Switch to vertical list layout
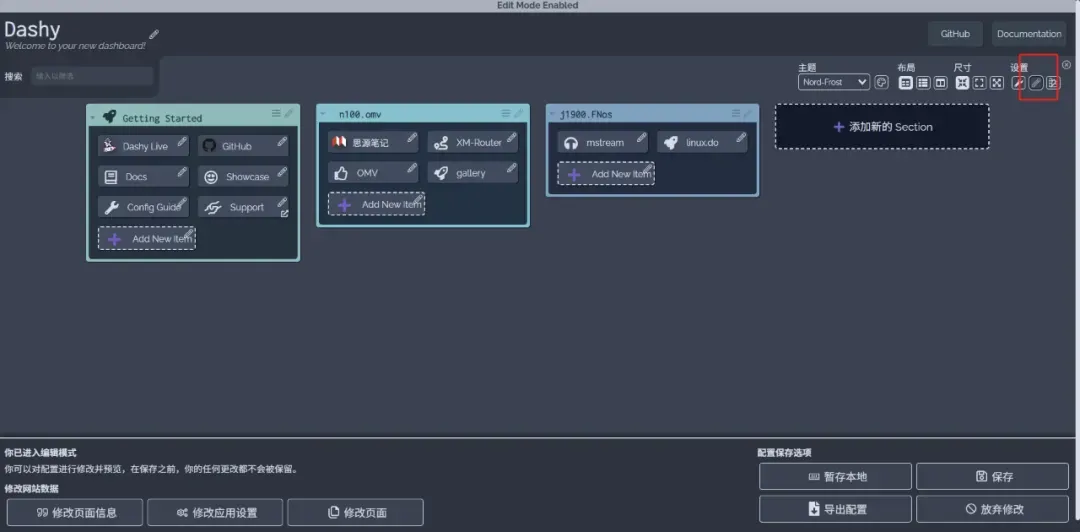This screenshot has height=532, width=1080. click(923, 83)
